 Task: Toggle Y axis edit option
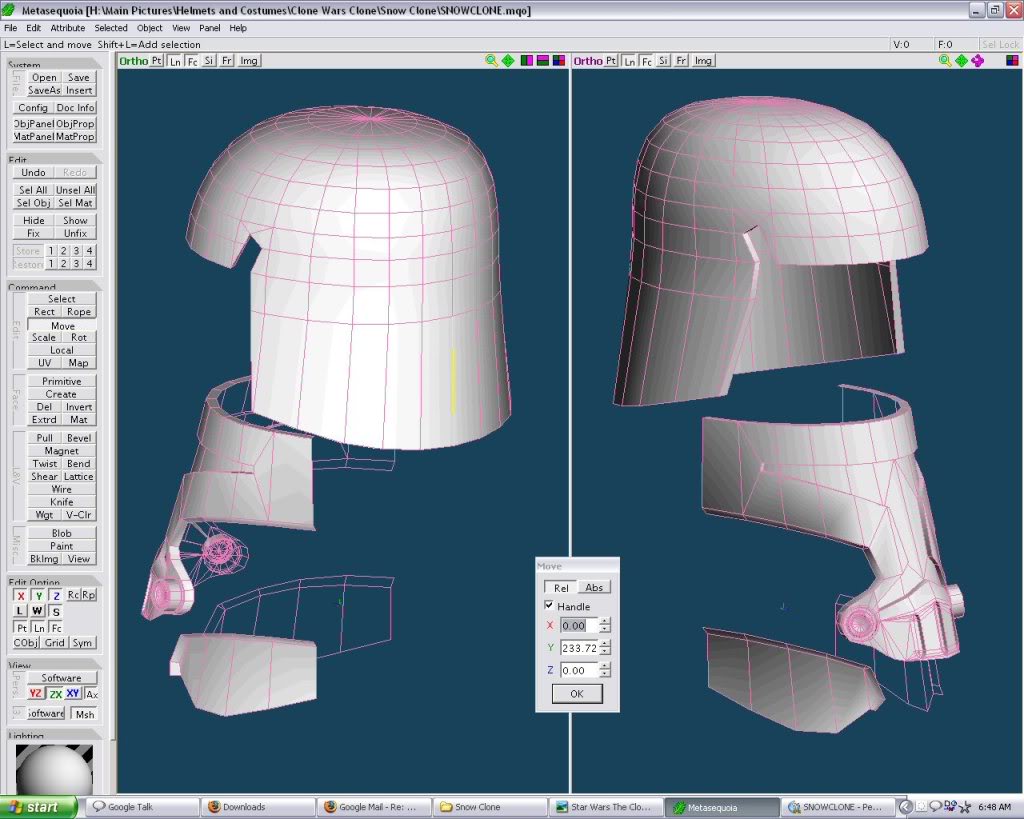[x=39, y=595]
